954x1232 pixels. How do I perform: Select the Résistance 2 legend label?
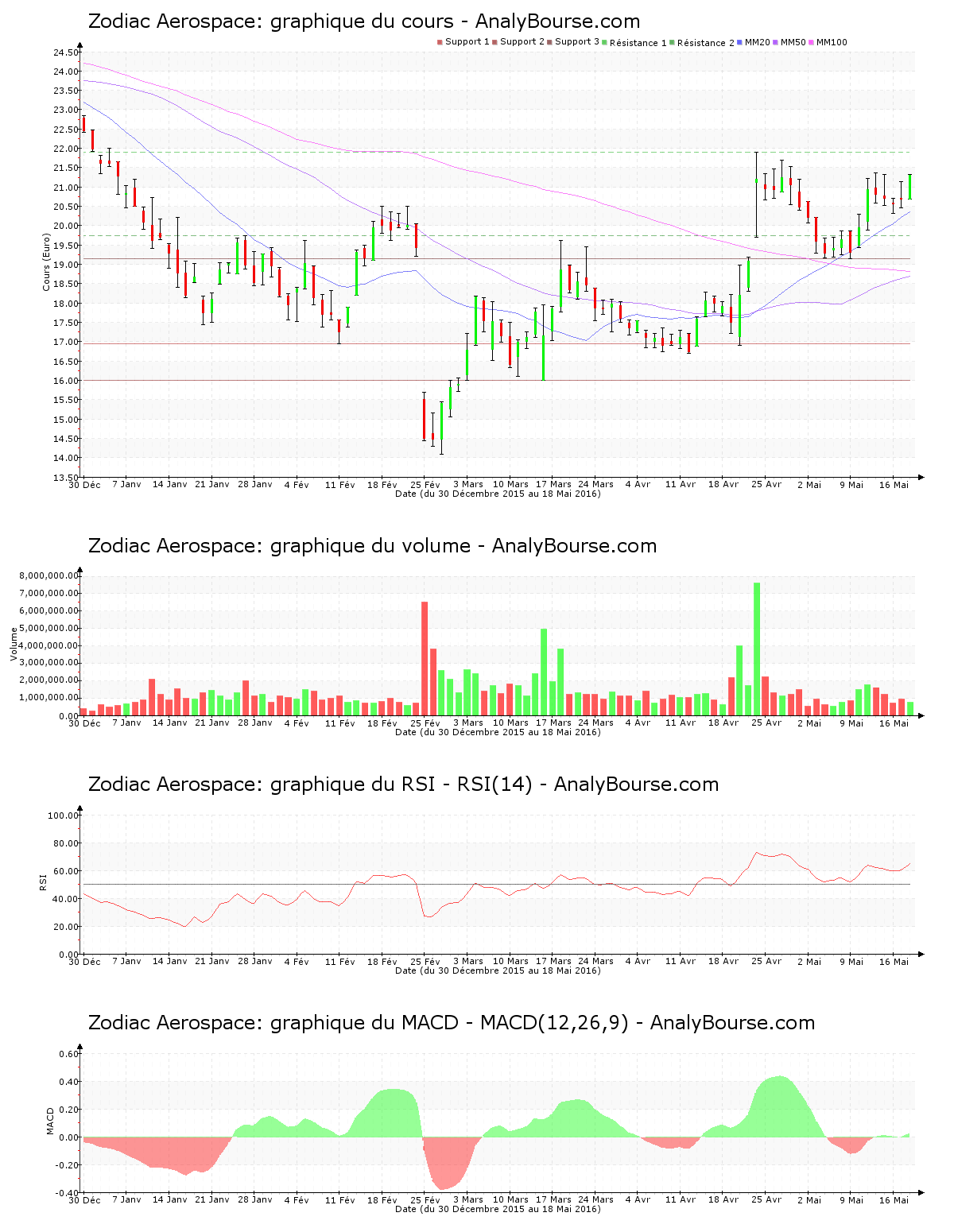tap(706, 42)
